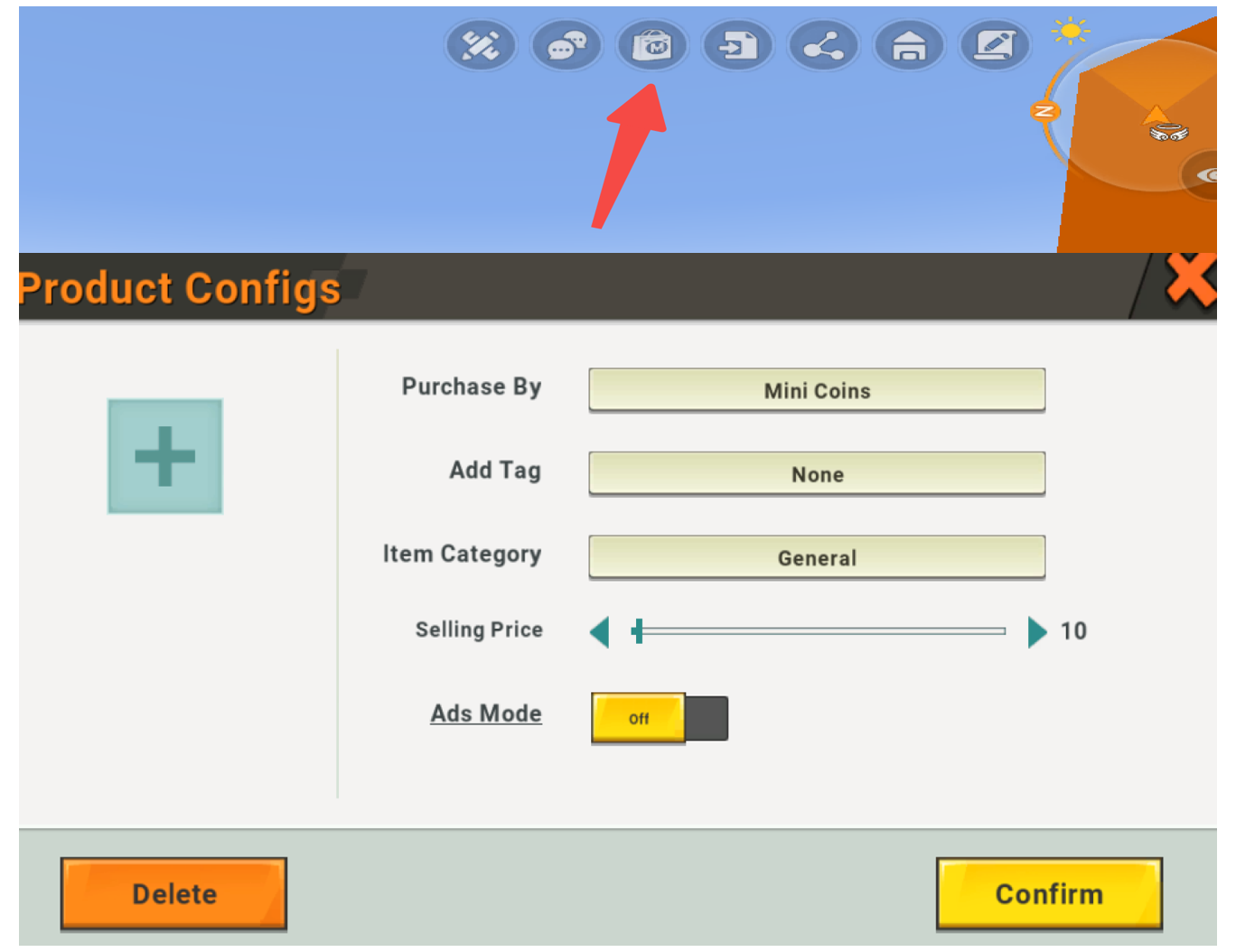Open the chat bubbles icon
The image size is (1236, 952).
point(566,45)
